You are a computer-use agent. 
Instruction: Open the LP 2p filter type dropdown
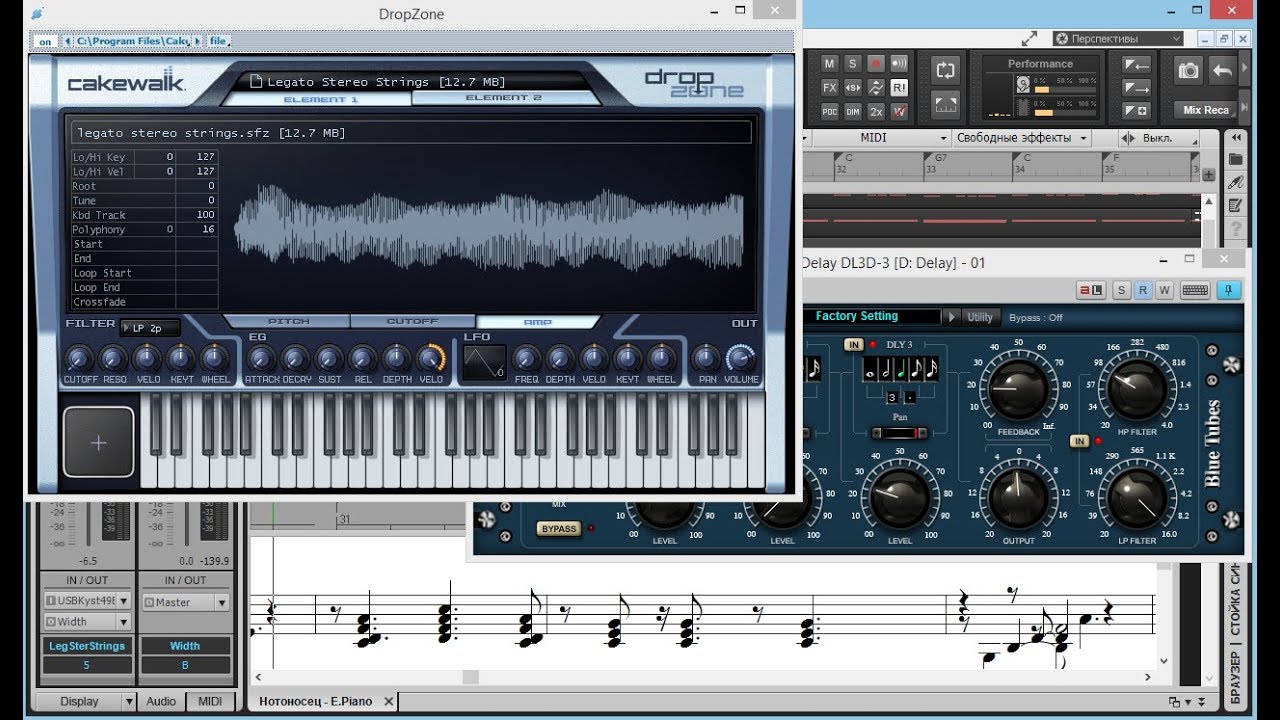point(150,328)
